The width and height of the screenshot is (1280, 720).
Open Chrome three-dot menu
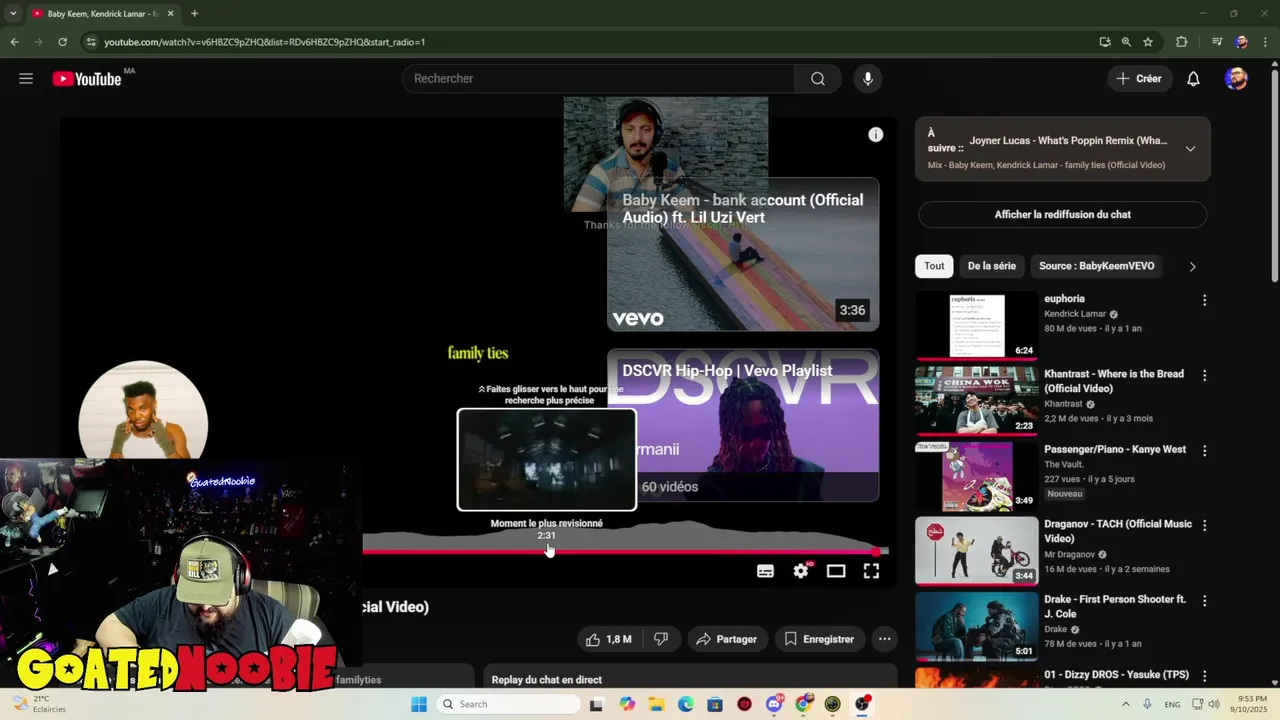click(x=1266, y=42)
